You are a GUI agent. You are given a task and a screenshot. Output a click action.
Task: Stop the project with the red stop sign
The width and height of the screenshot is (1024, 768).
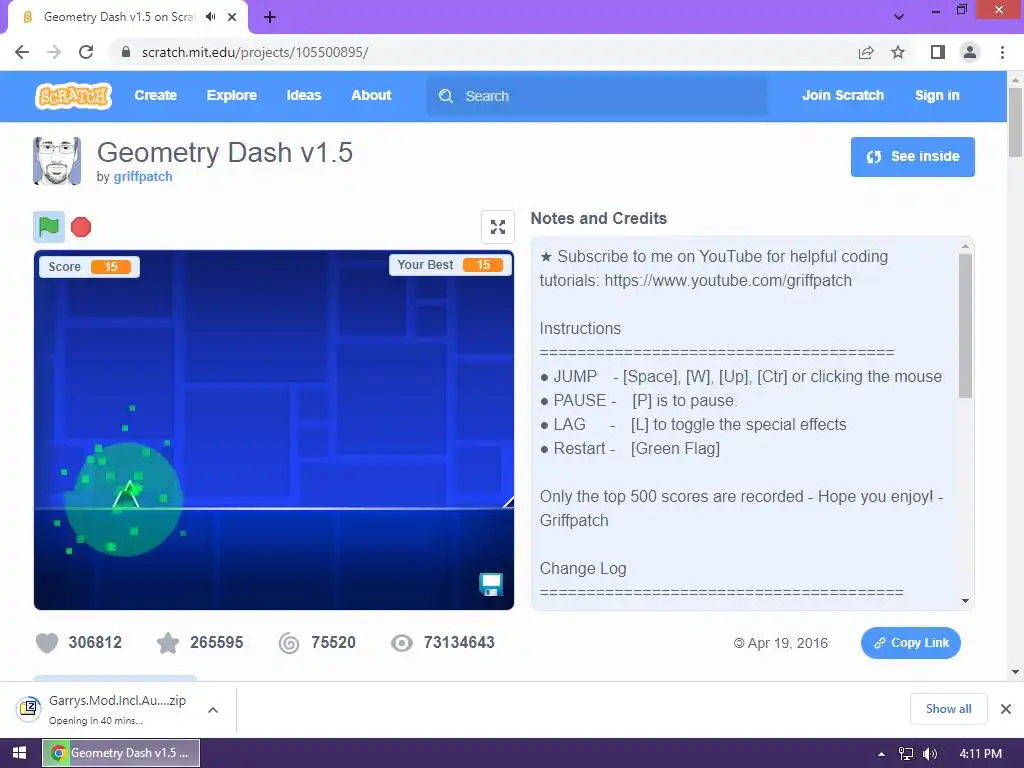click(81, 227)
